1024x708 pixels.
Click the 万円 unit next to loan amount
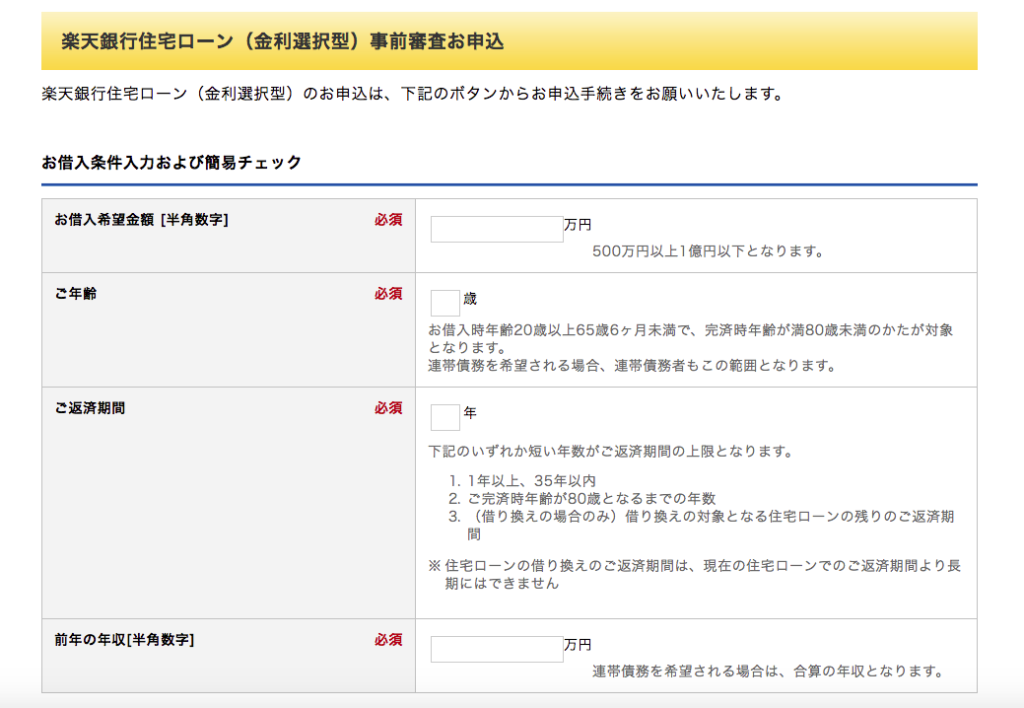click(577, 225)
